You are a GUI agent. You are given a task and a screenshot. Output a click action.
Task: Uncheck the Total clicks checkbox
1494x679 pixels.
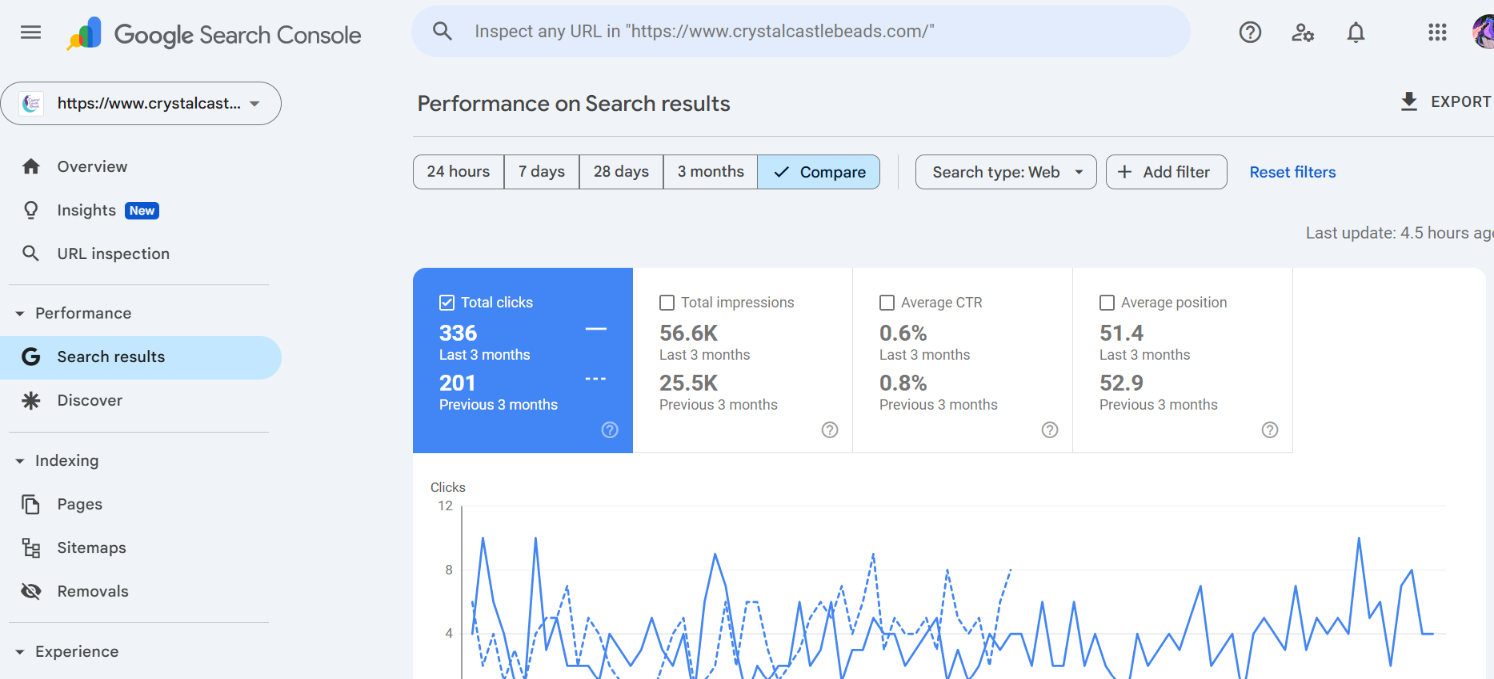[x=447, y=302]
